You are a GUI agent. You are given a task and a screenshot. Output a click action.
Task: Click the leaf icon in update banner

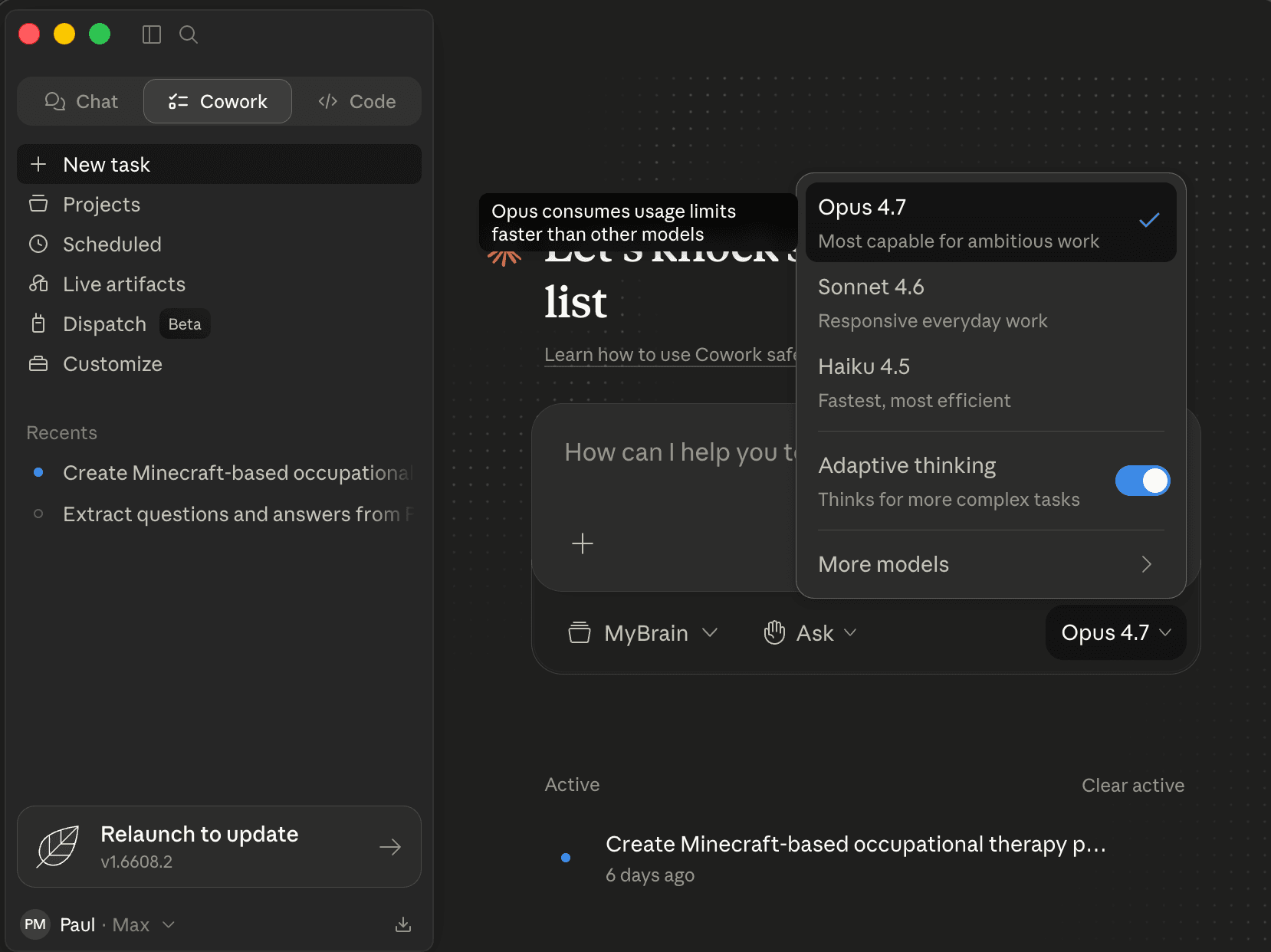(58, 846)
